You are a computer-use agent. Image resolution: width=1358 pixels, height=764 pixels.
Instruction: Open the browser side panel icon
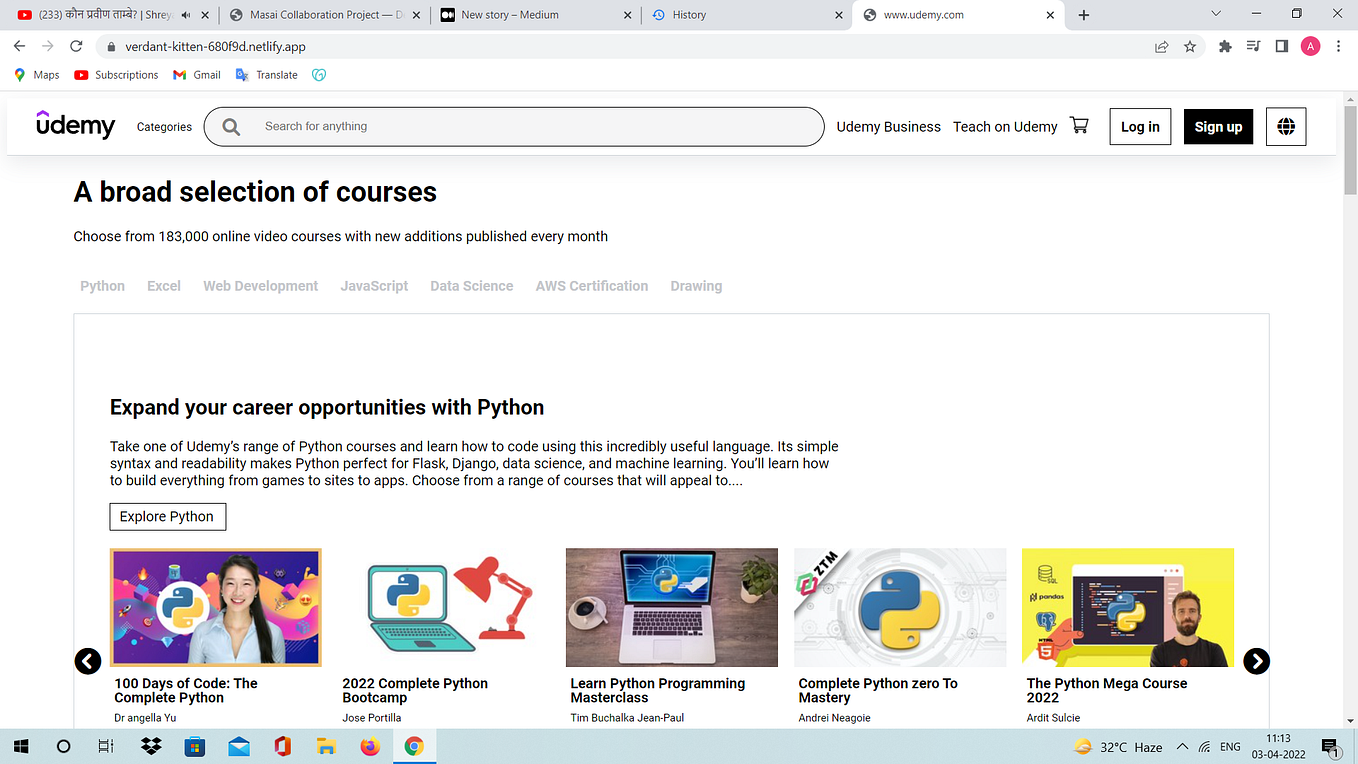click(1282, 46)
